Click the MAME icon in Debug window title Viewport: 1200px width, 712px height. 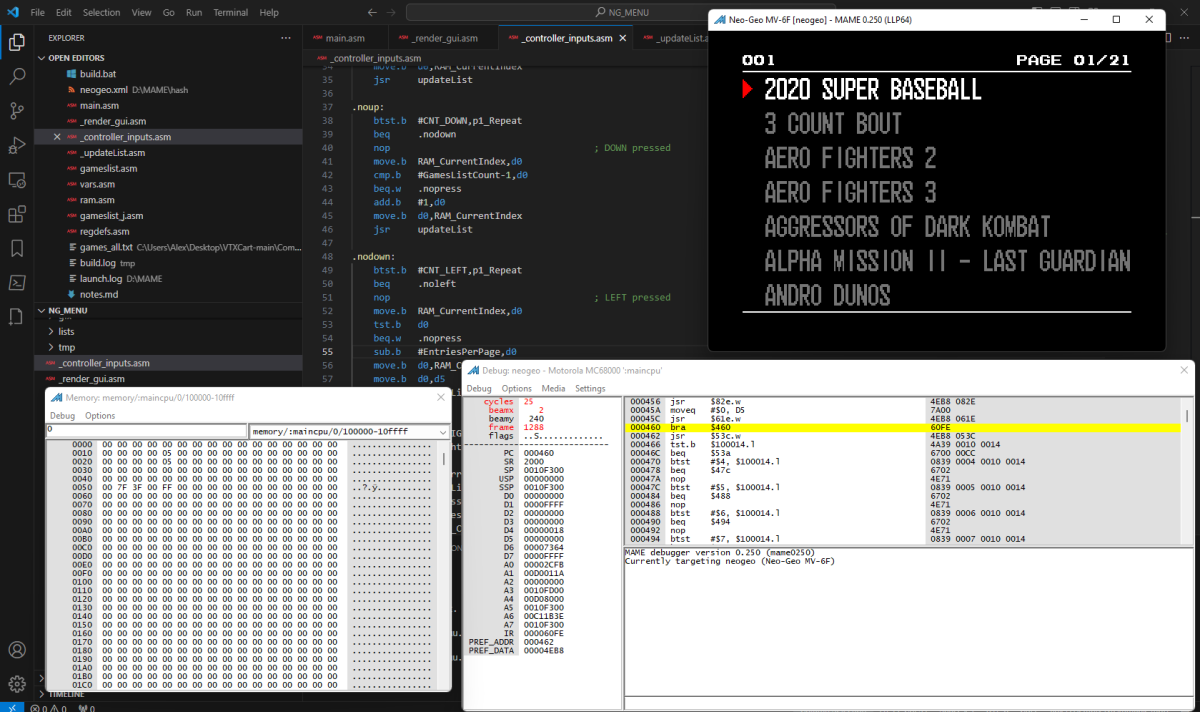[x=473, y=372]
